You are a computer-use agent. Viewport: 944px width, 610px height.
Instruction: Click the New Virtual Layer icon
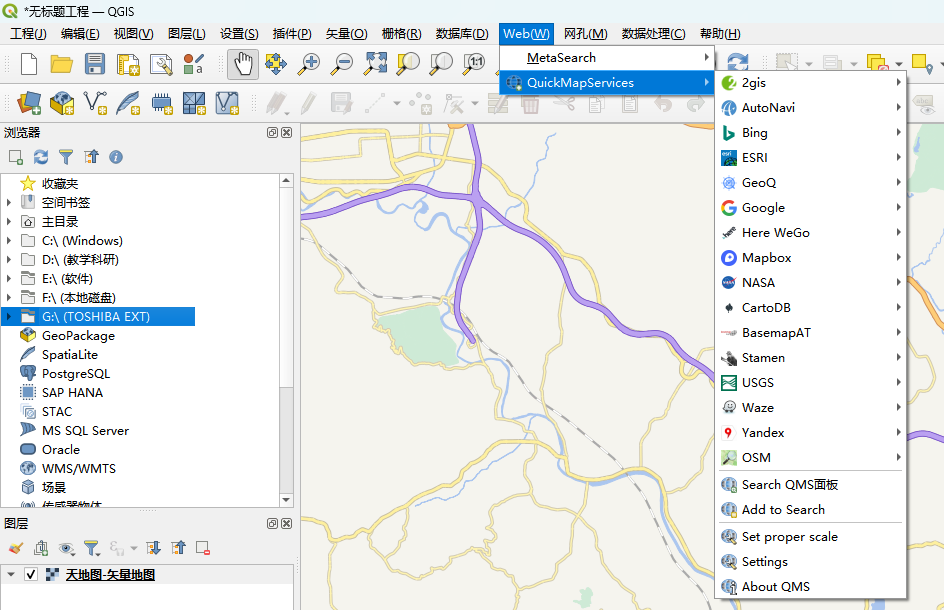pyautogui.click(x=227, y=104)
